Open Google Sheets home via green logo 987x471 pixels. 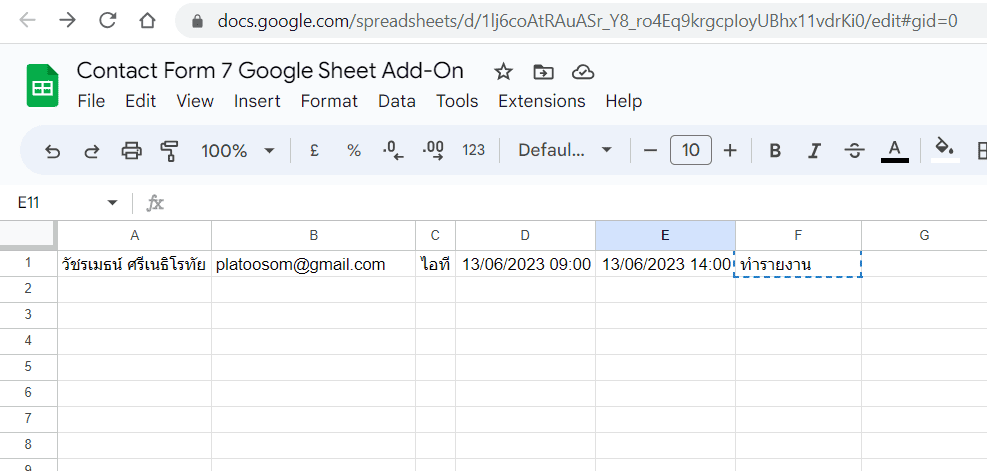click(43, 85)
